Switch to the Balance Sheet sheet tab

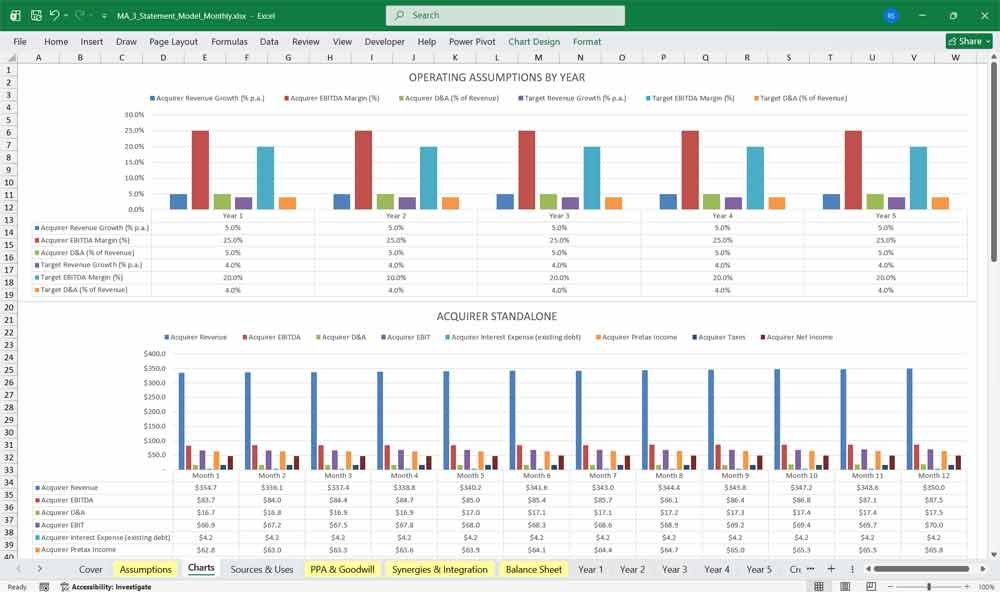coord(533,569)
